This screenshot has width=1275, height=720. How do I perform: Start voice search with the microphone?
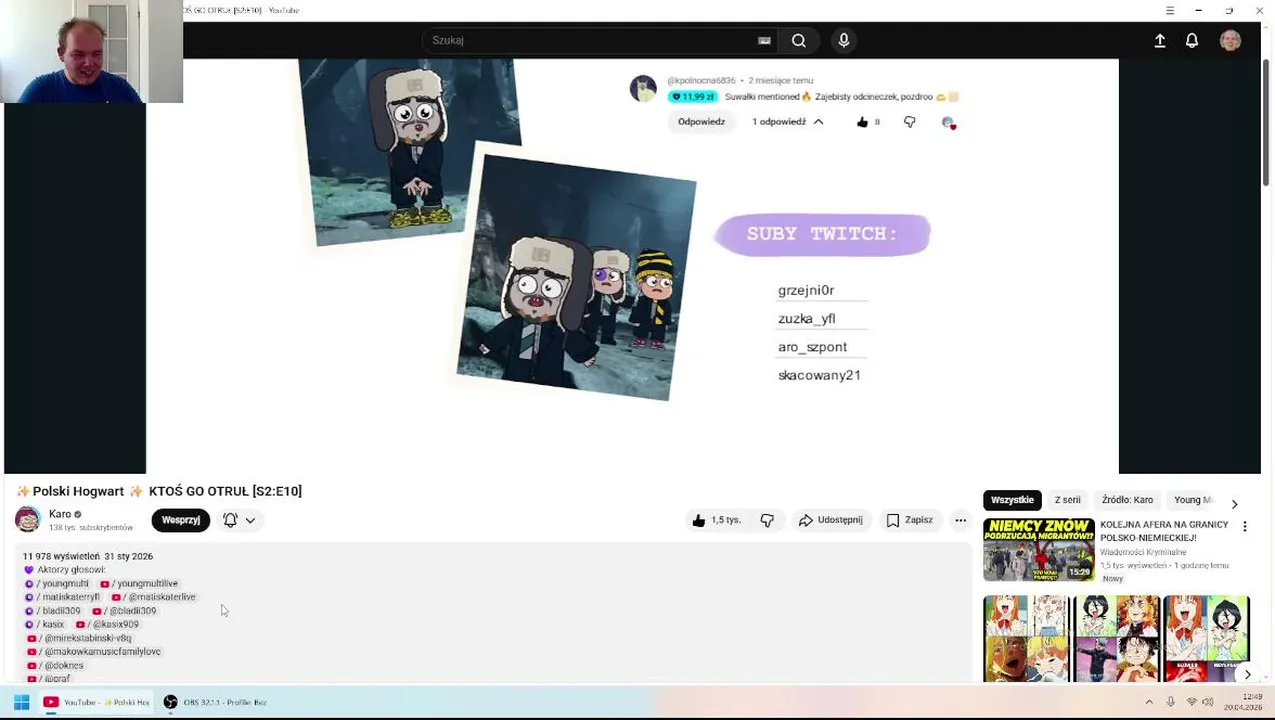pos(844,41)
